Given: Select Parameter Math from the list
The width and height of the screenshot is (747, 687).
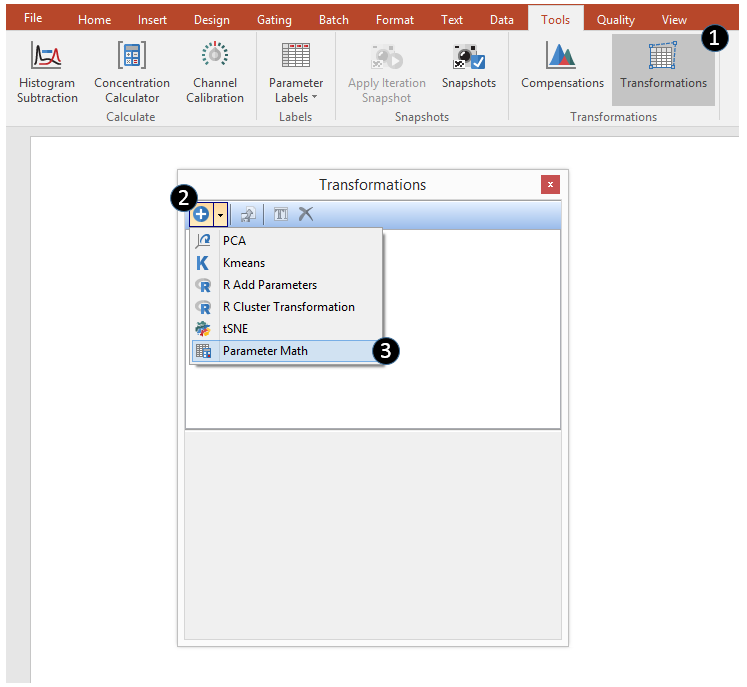Looking at the screenshot, I should [x=265, y=351].
